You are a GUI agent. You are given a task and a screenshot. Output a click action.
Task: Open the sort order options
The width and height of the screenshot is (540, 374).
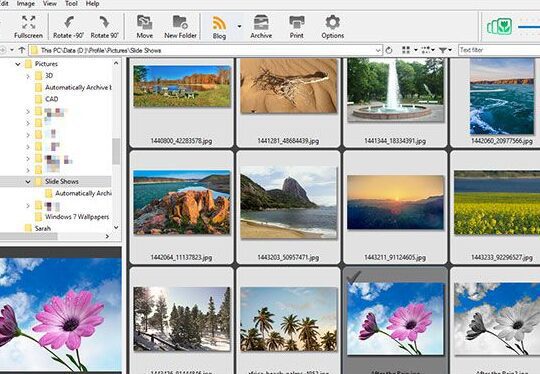point(428,50)
